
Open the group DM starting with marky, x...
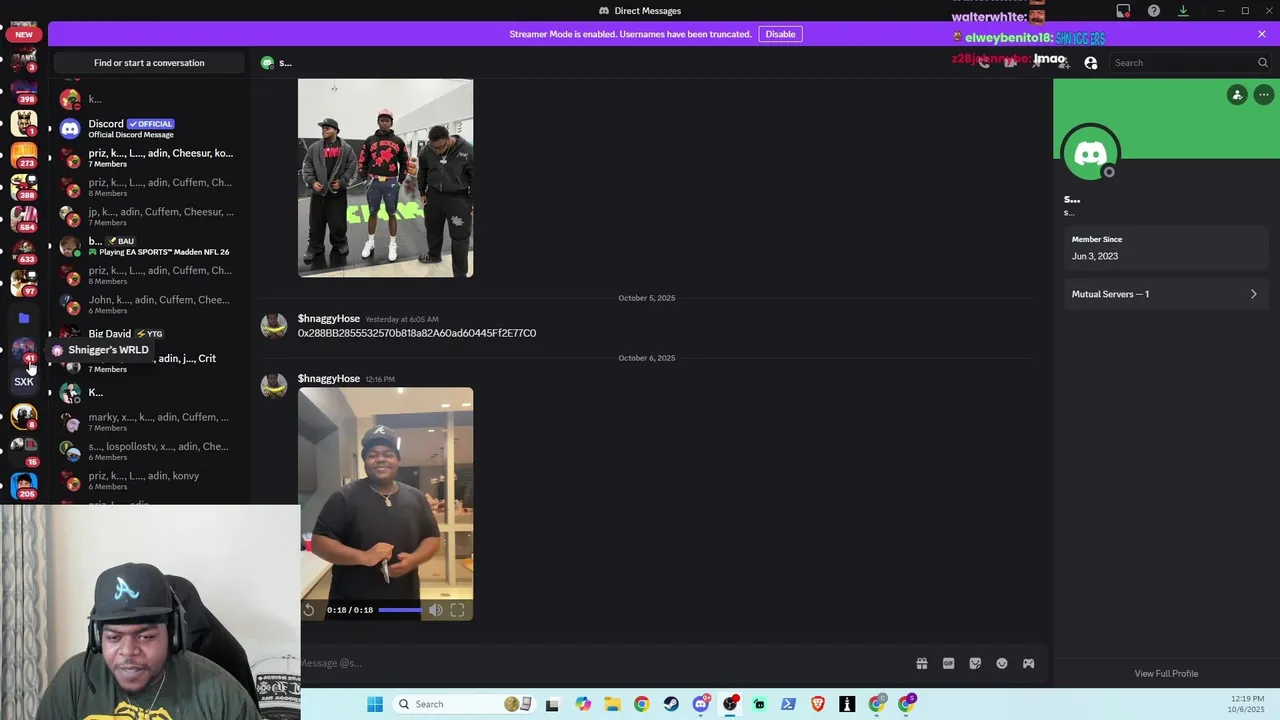click(149, 421)
